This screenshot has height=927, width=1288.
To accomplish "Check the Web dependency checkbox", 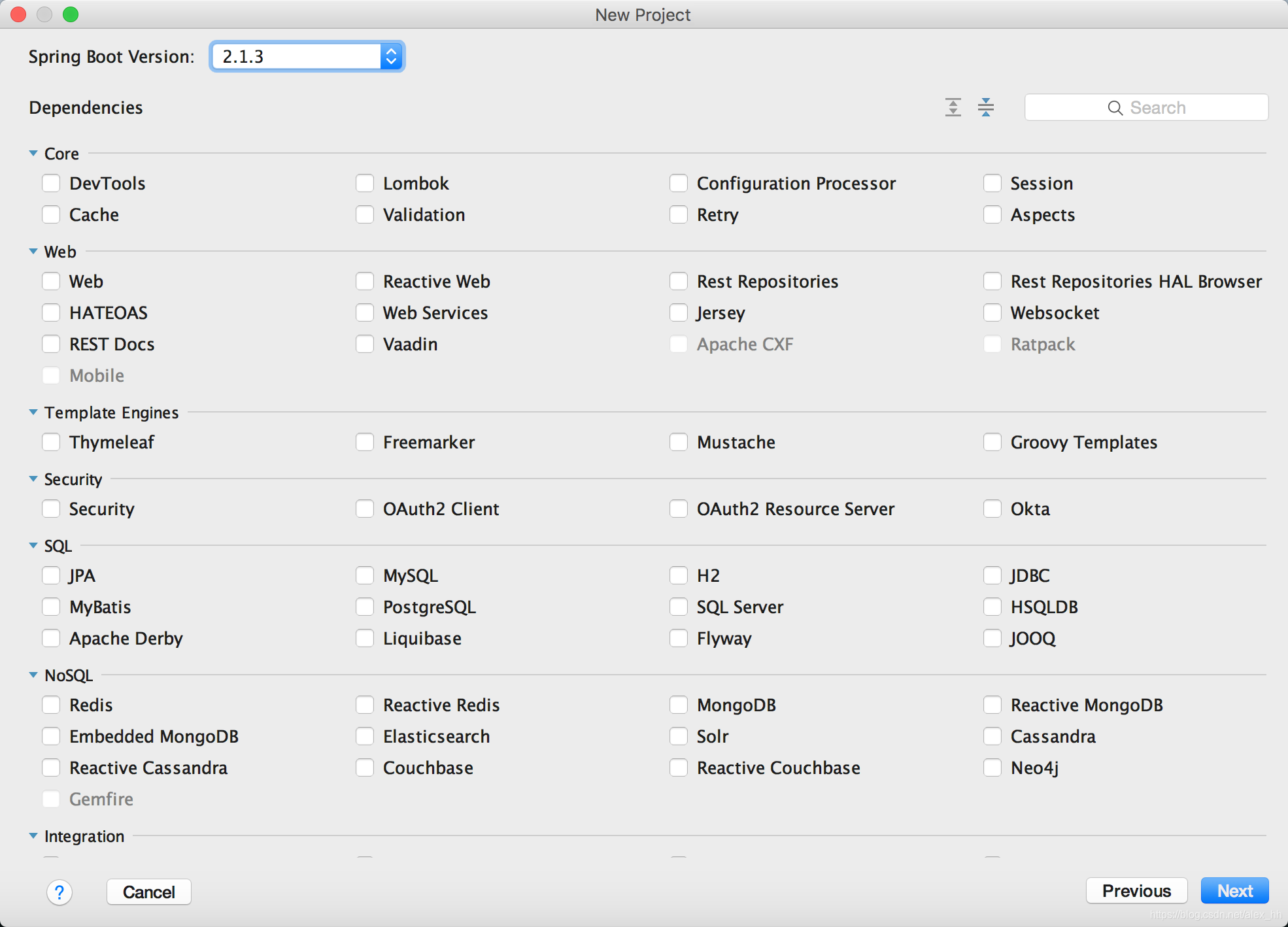I will click(51, 281).
